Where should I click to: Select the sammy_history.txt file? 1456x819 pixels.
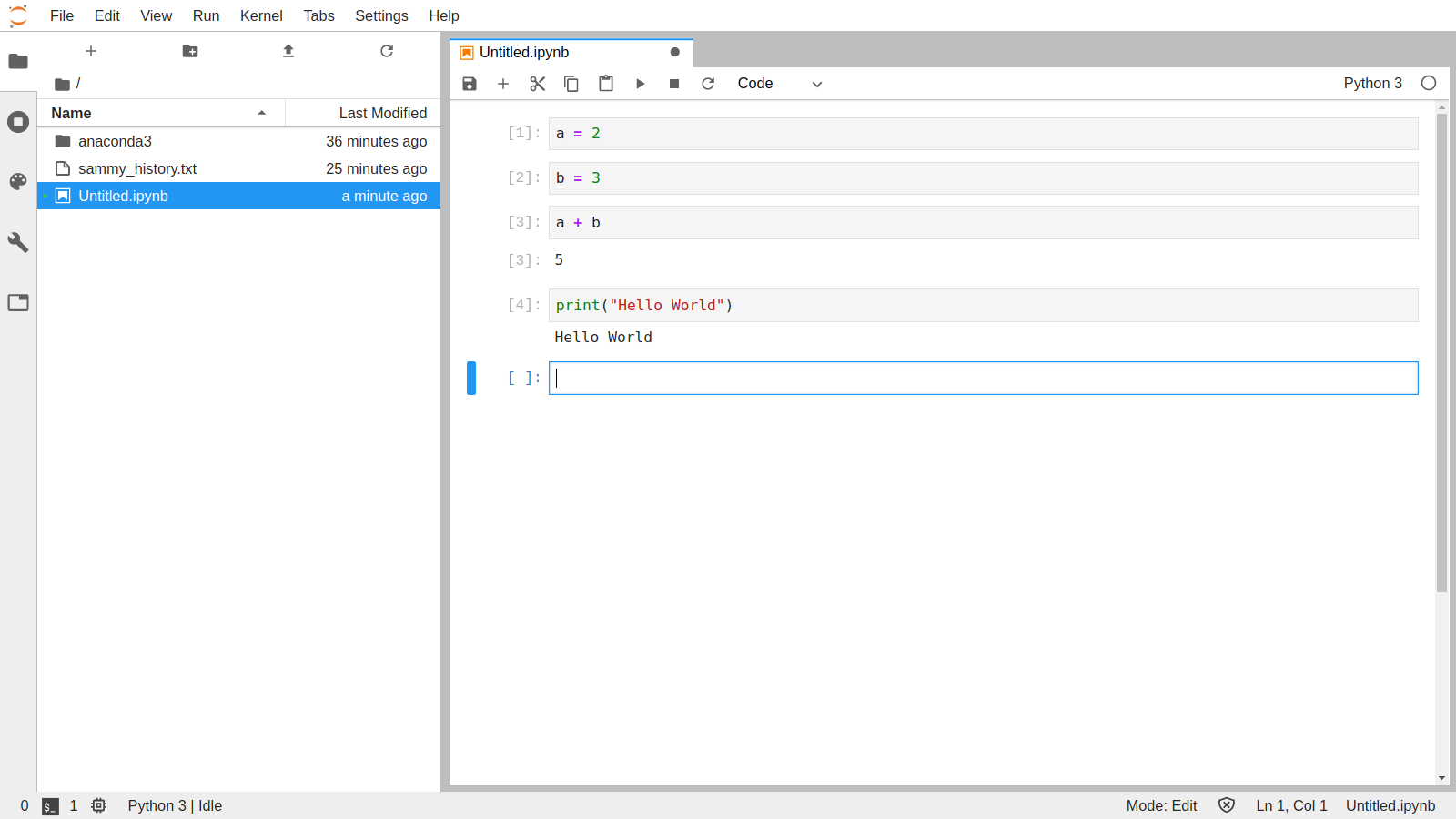point(239,168)
